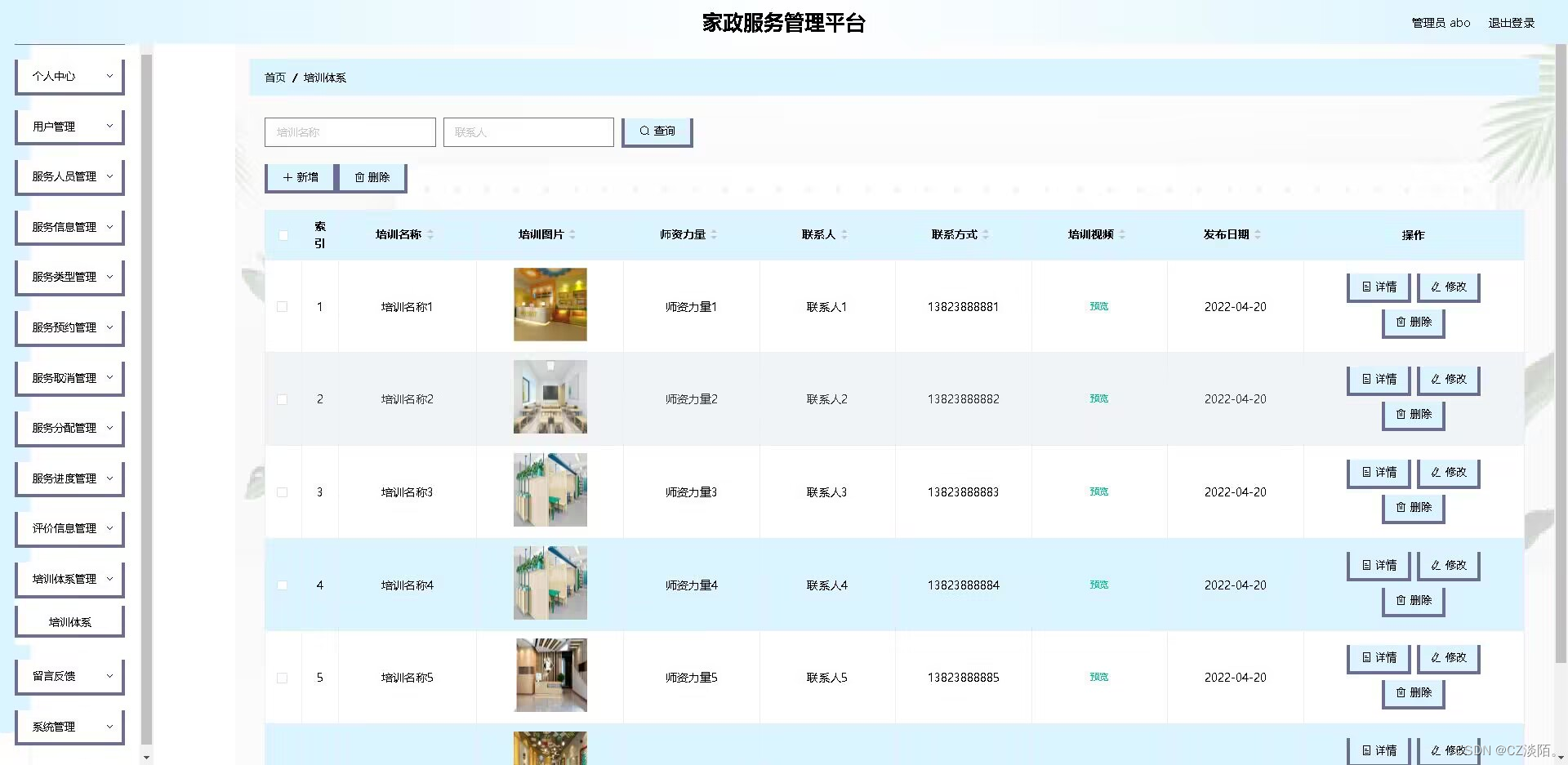Click the 新增 add button
Viewport: 1568px width, 765px height.
[301, 178]
